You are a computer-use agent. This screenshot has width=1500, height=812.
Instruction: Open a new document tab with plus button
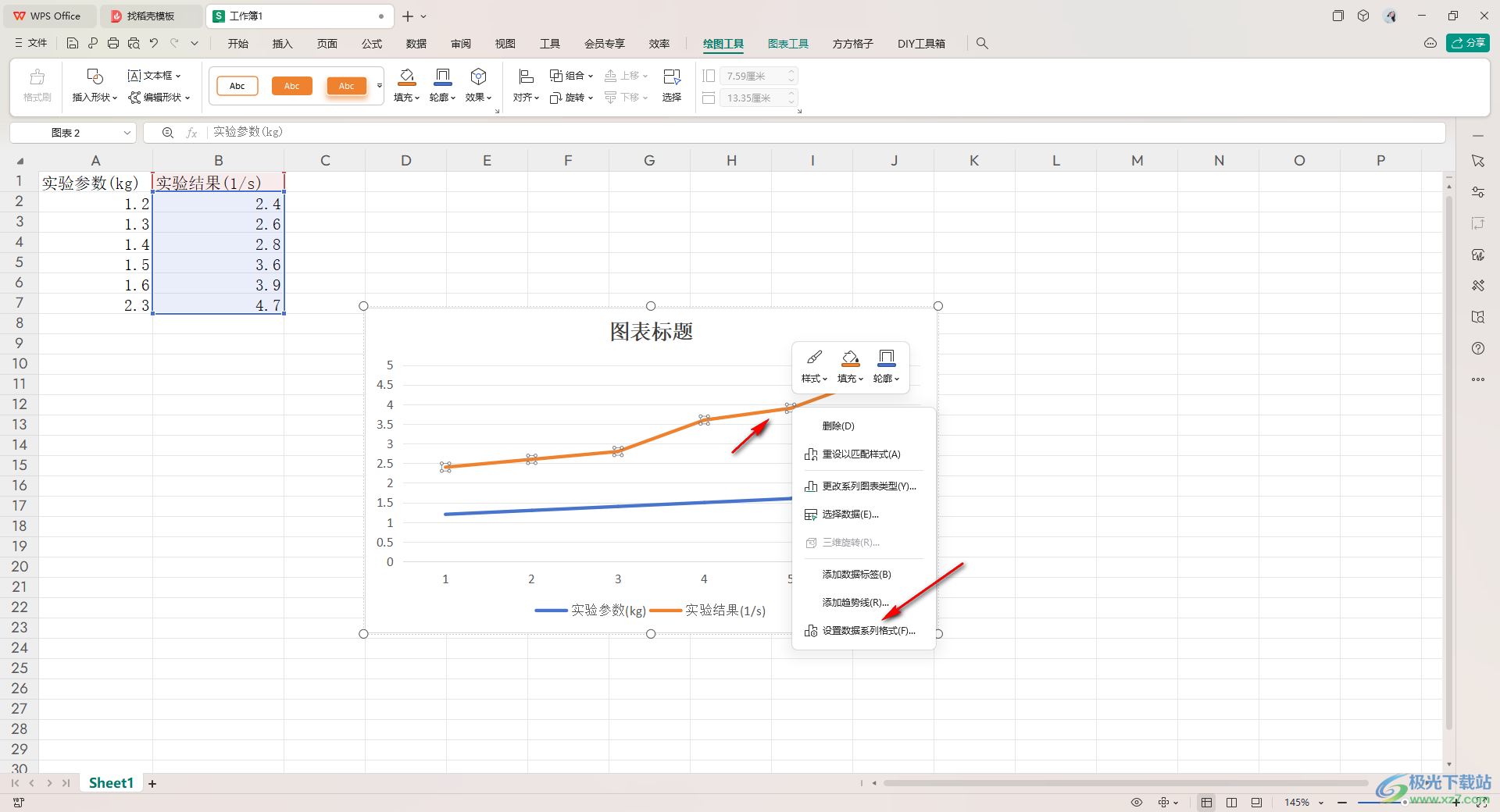[407, 16]
